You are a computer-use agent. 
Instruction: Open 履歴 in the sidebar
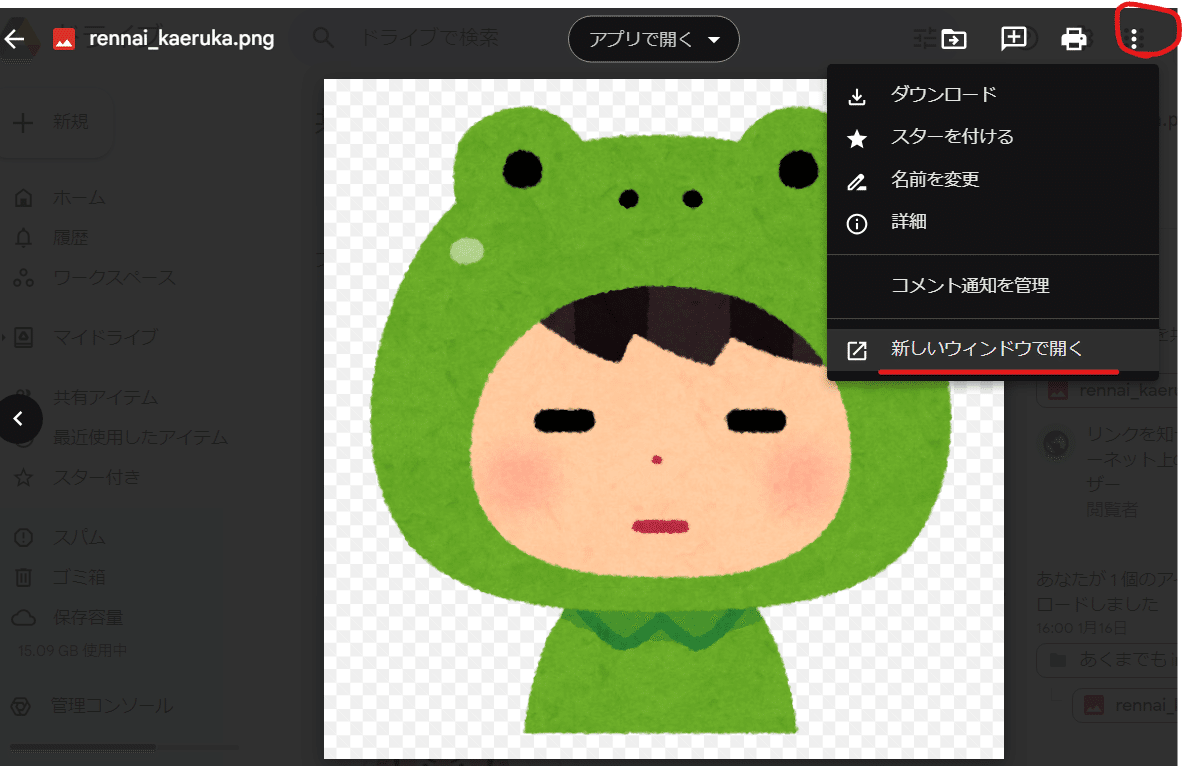tap(70, 237)
